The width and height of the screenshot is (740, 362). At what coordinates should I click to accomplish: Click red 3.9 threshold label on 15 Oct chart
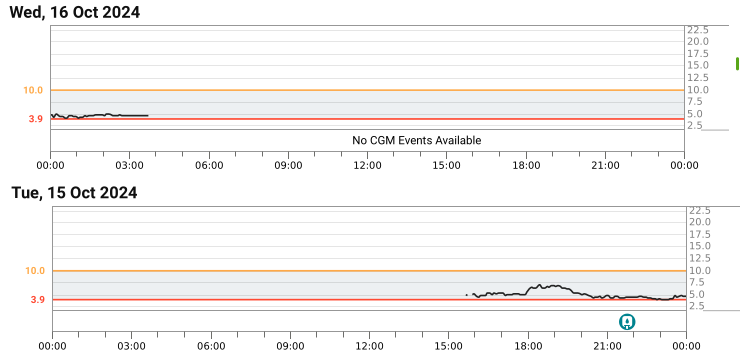37,300
